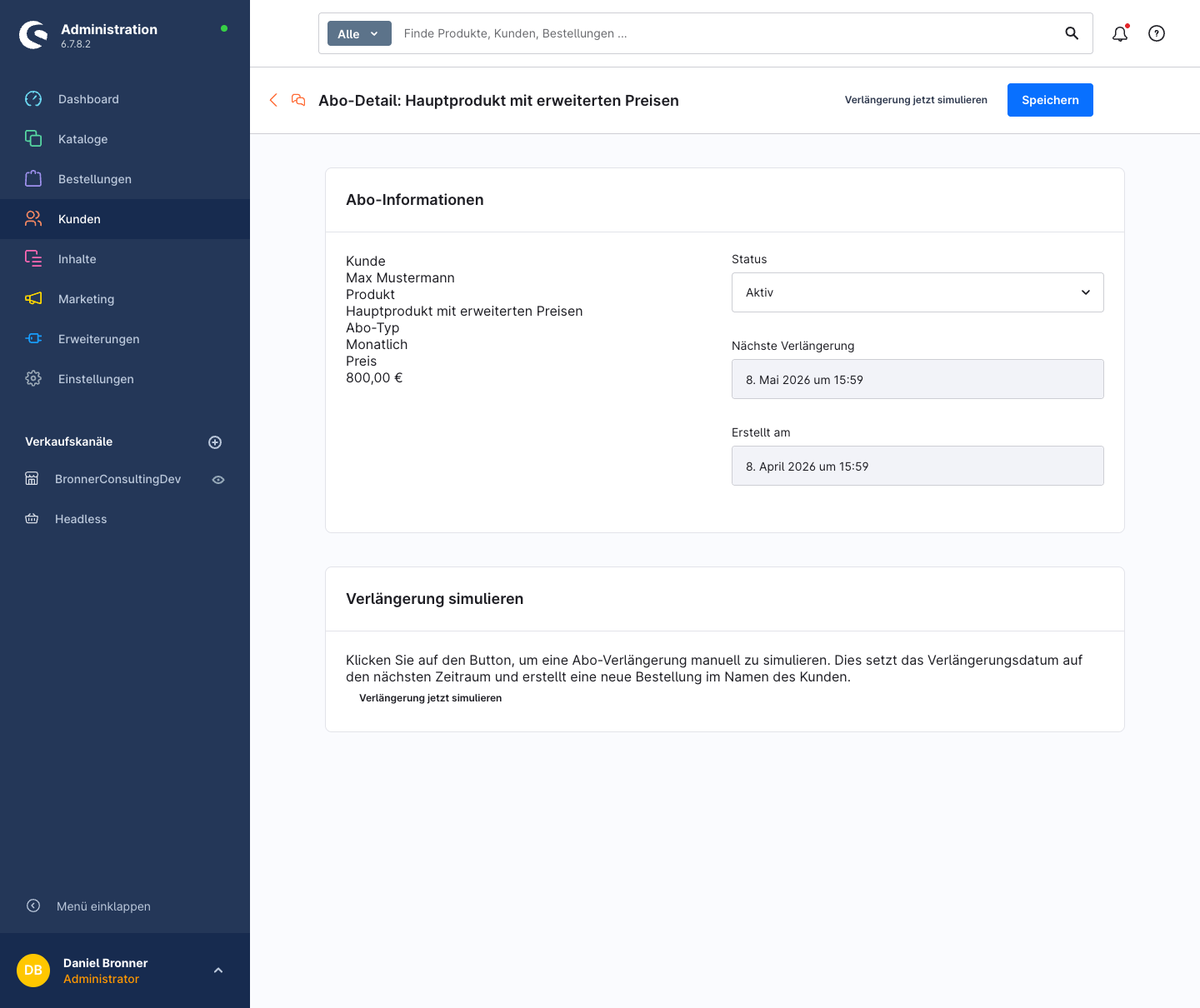Click the Verkaufskanäle heading
Viewport: 1200px width, 1008px height.
point(68,442)
